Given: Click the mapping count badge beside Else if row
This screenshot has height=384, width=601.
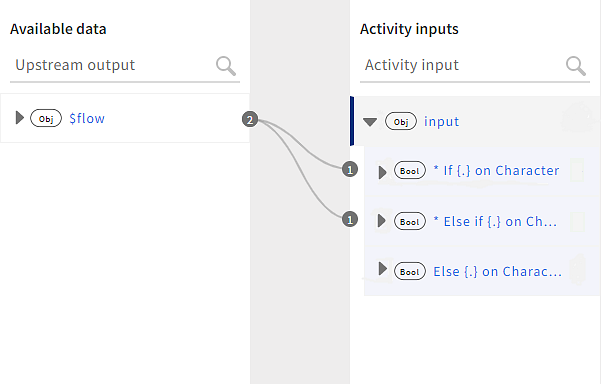Looking at the screenshot, I should click(350, 220).
